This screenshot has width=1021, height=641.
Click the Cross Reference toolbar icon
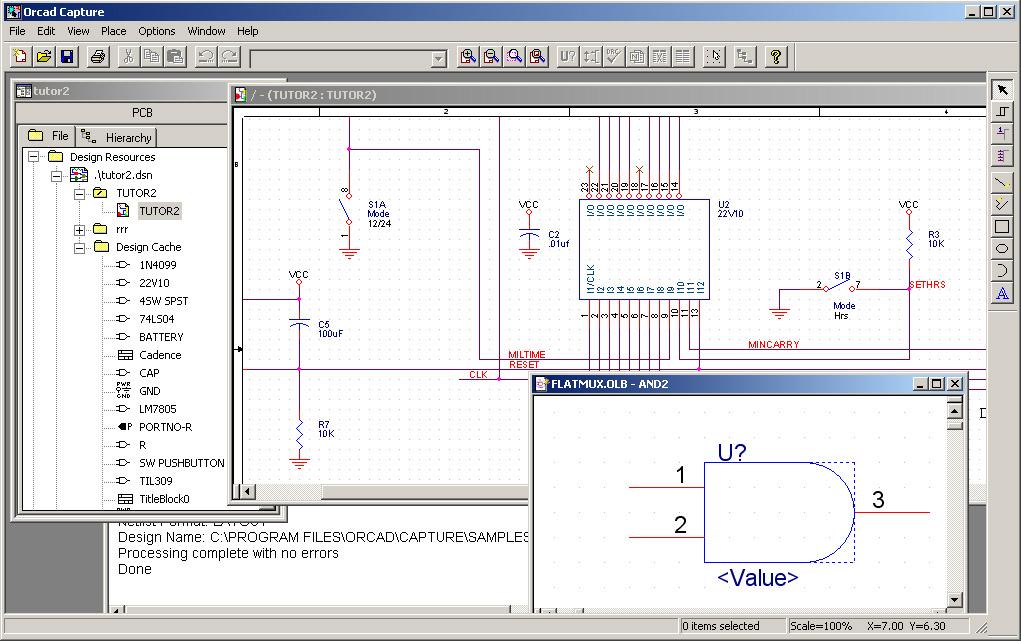[x=660, y=57]
